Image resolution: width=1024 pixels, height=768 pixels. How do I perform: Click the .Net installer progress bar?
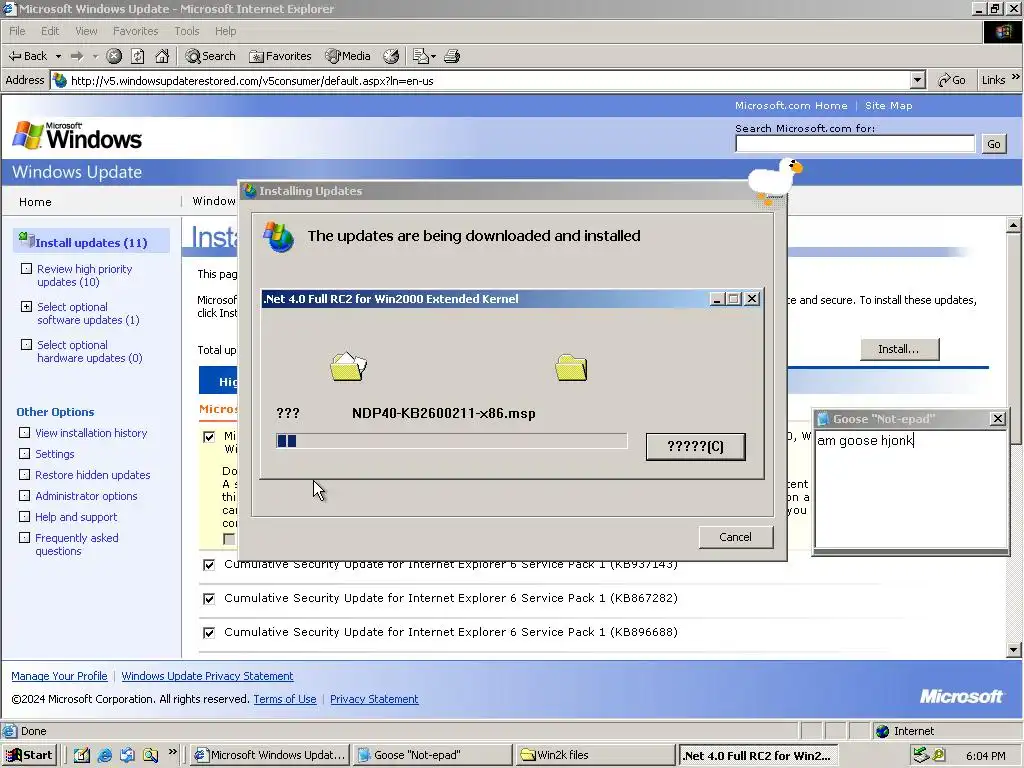pos(451,441)
